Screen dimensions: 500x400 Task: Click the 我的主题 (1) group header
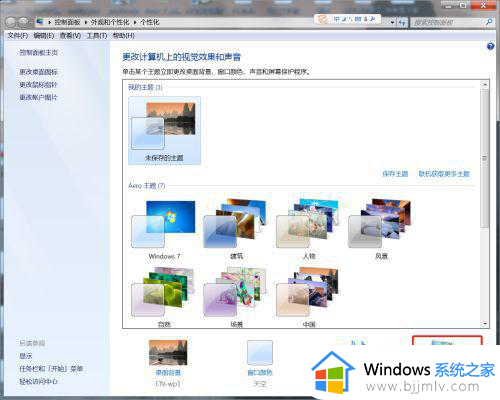[145, 87]
